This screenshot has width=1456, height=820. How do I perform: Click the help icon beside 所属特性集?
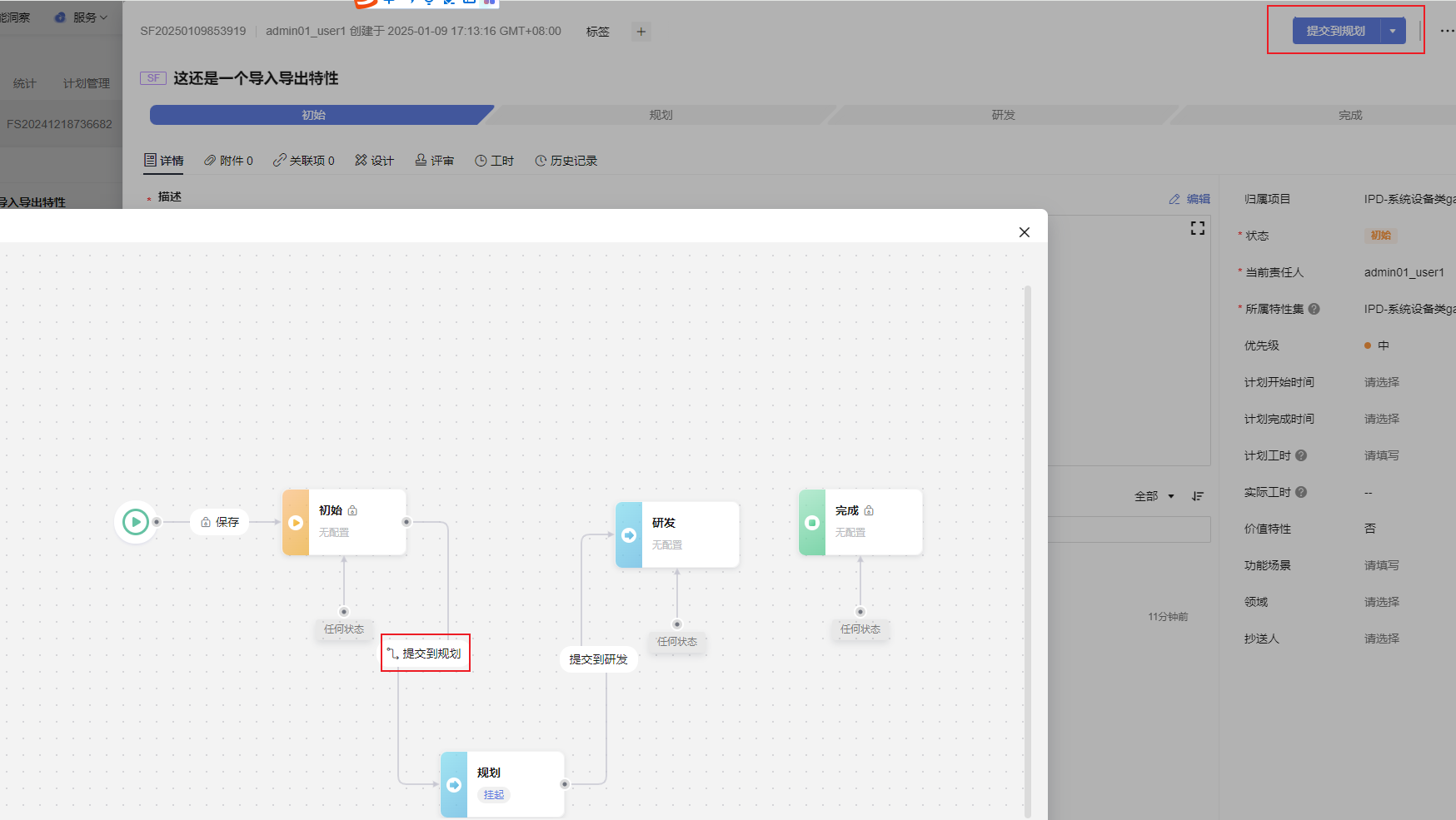point(1314,309)
